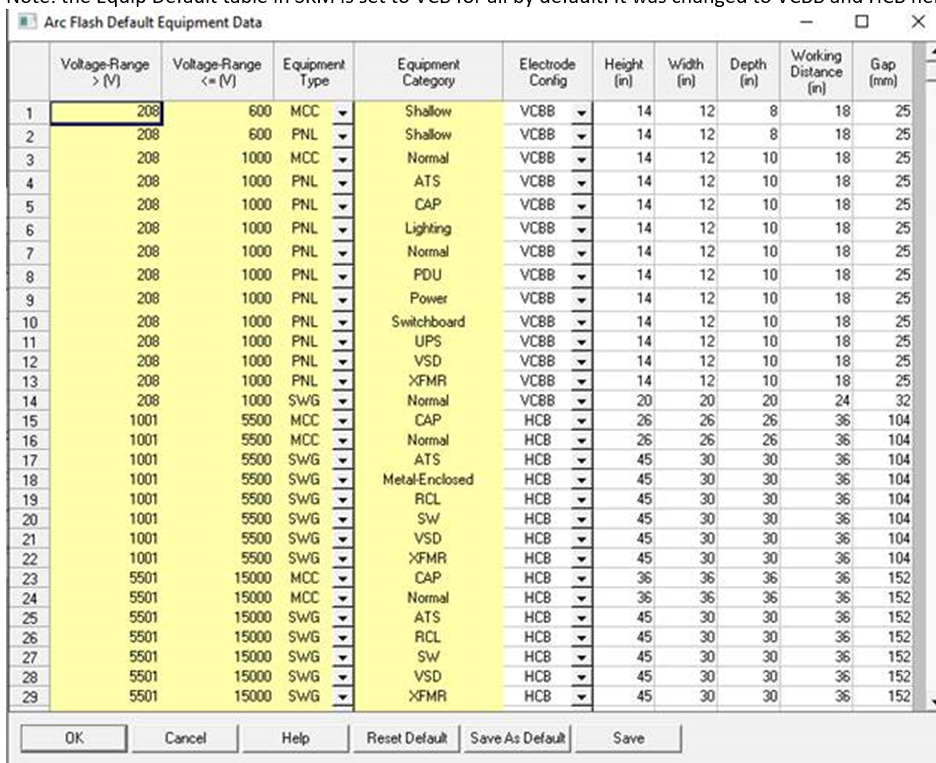Open the Help button
The image size is (936, 763).
pos(295,738)
